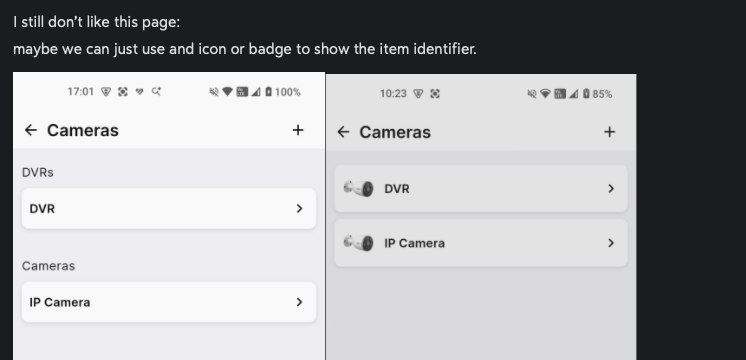
Task: Expand DVR chevron in right screen
Action: point(611,189)
